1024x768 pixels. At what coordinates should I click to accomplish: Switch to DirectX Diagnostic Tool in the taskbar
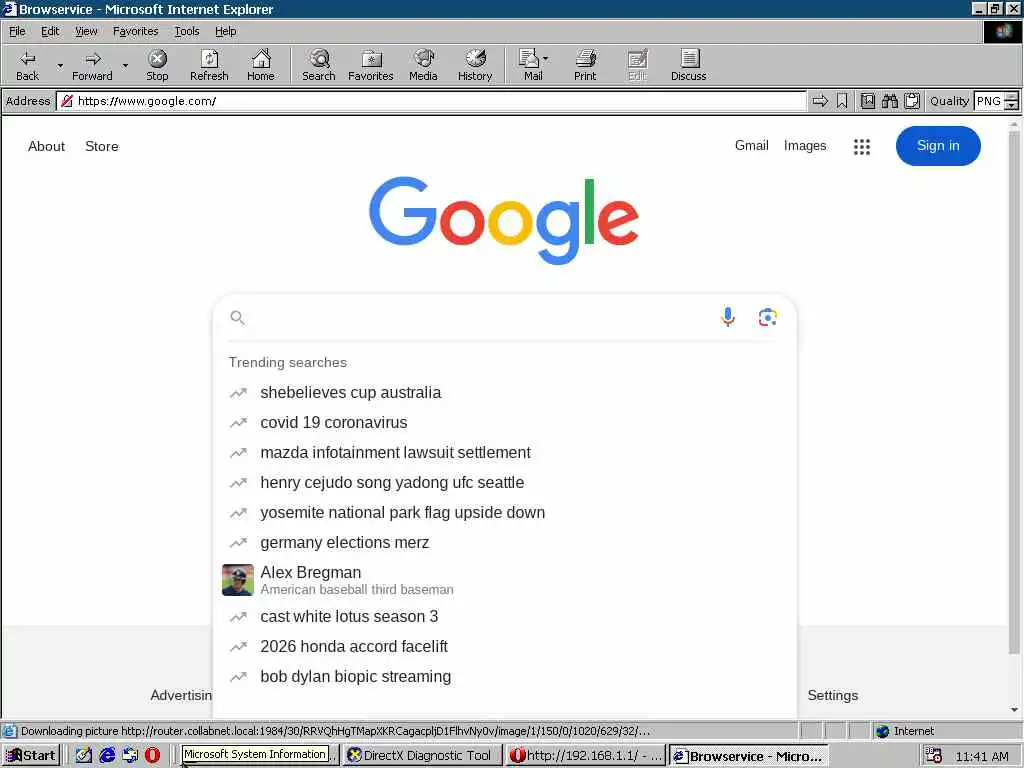coord(422,756)
